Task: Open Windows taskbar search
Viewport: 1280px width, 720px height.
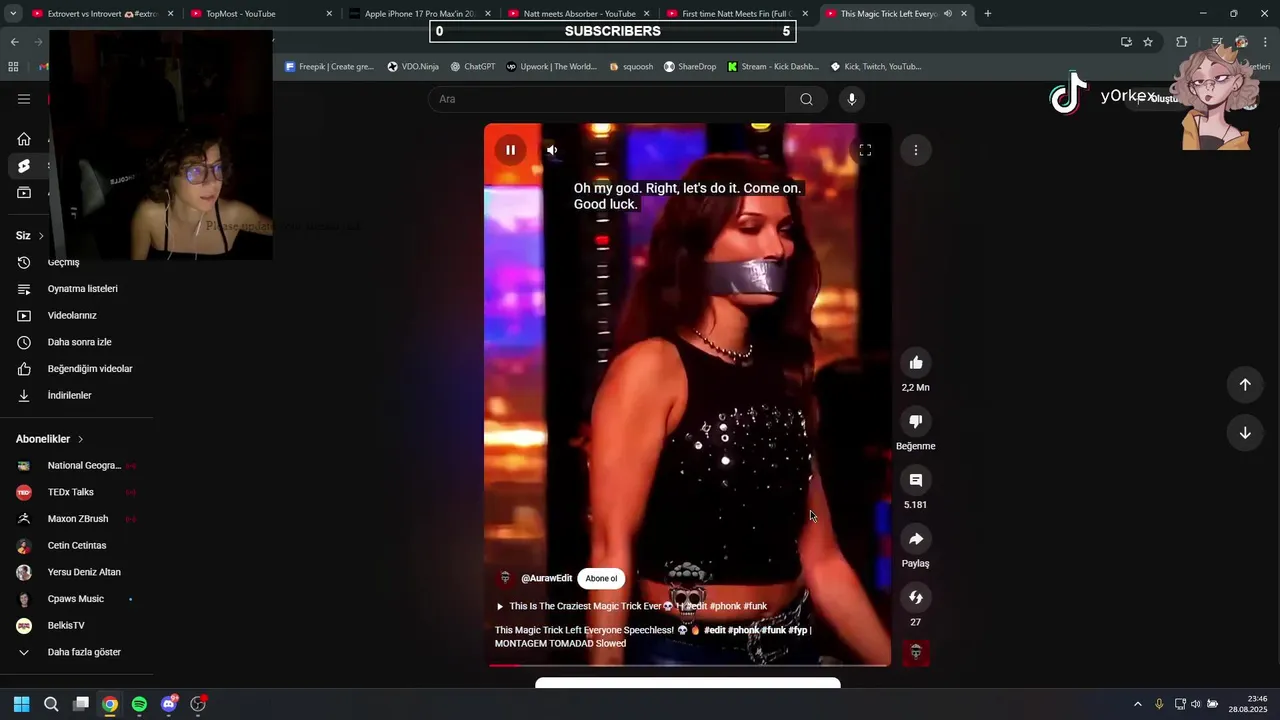Action: coord(51,704)
